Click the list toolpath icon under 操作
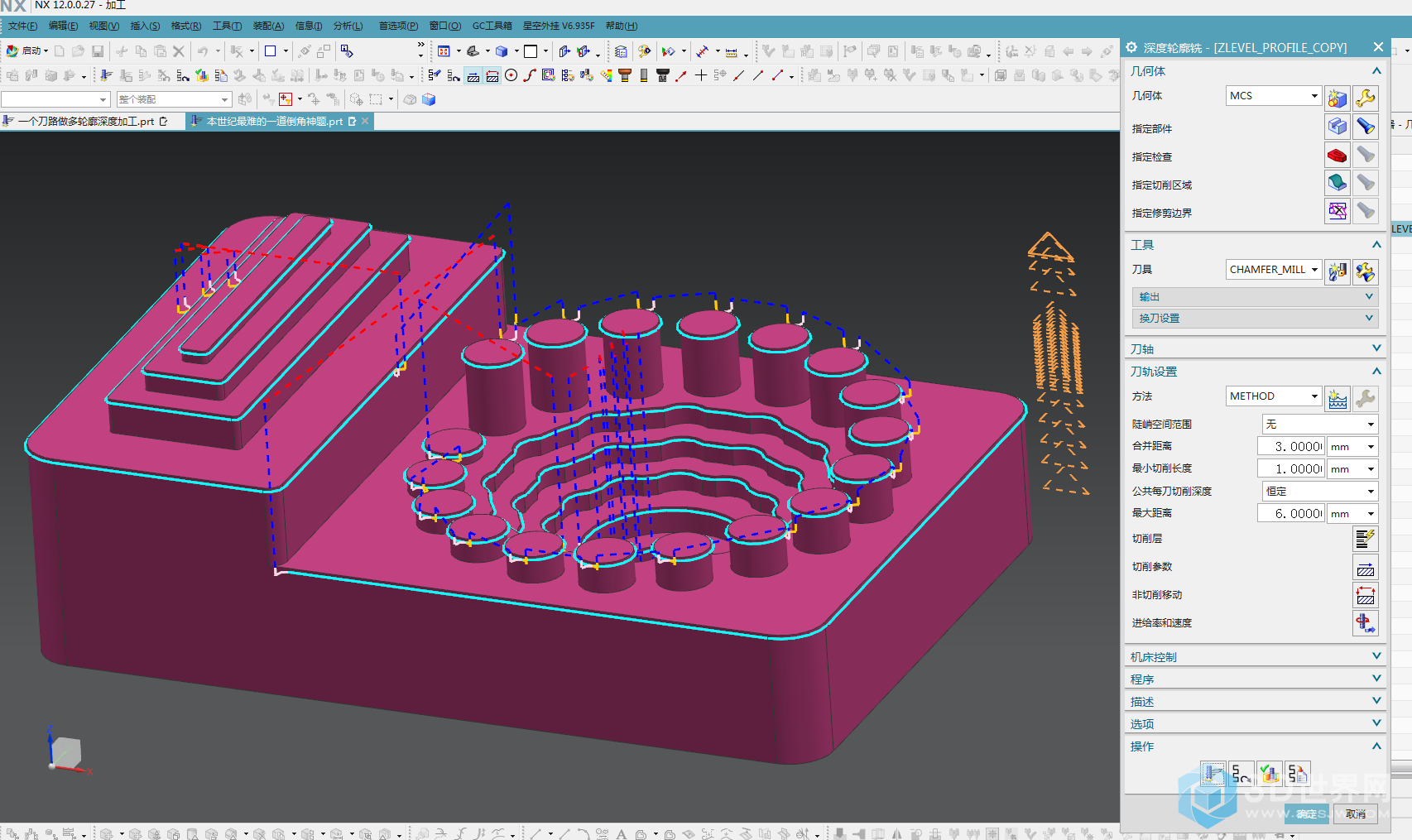 (x=1298, y=774)
